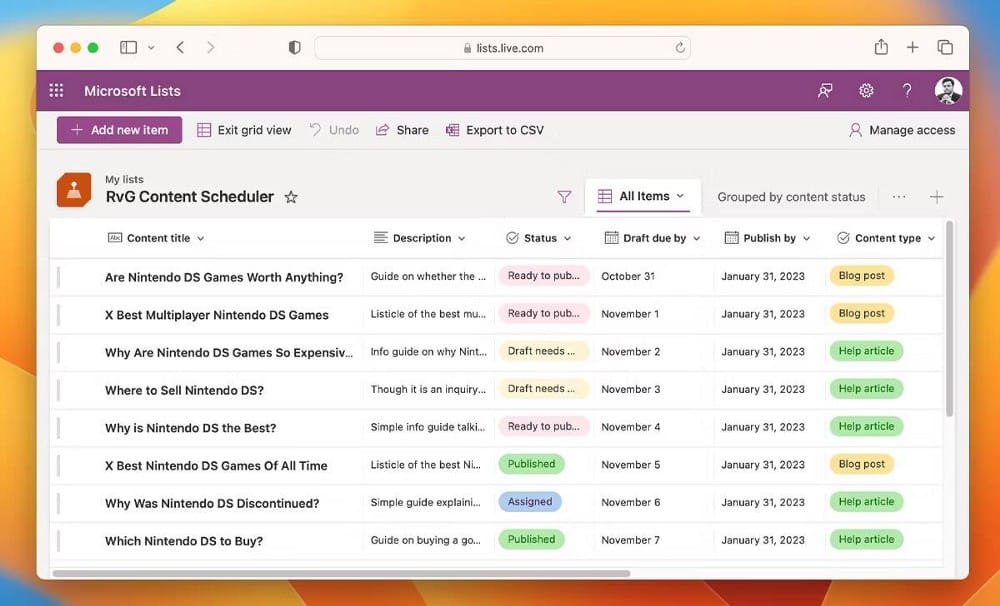1000x606 pixels.
Task: Star the RvG Content Scheduler list as favorite
Action: [291, 197]
